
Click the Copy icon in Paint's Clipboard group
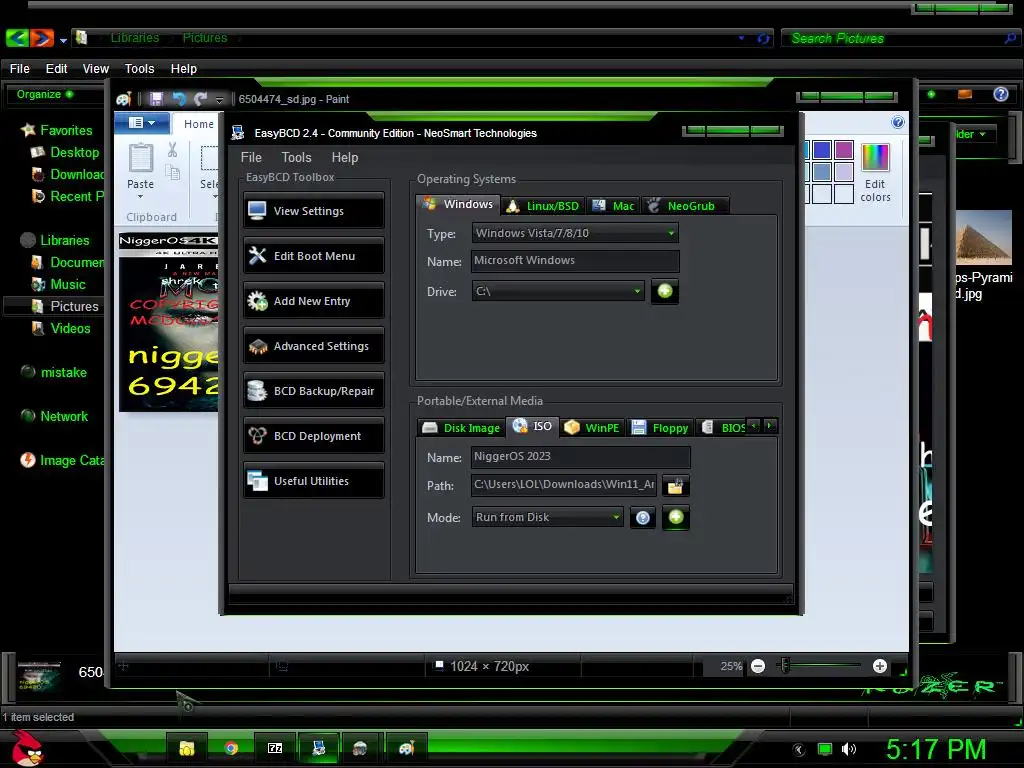[172, 172]
